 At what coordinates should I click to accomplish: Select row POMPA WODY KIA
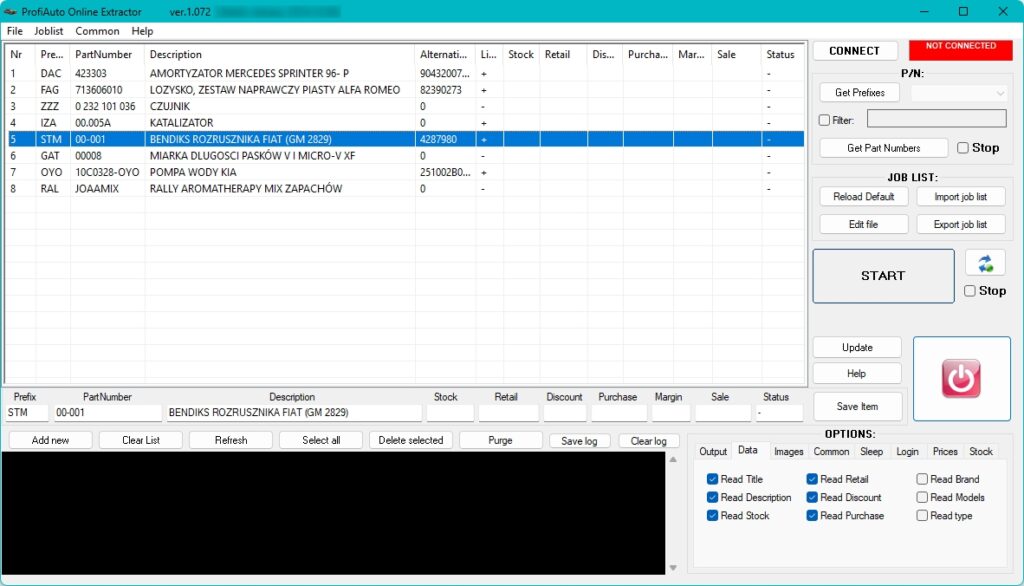click(x=405, y=172)
